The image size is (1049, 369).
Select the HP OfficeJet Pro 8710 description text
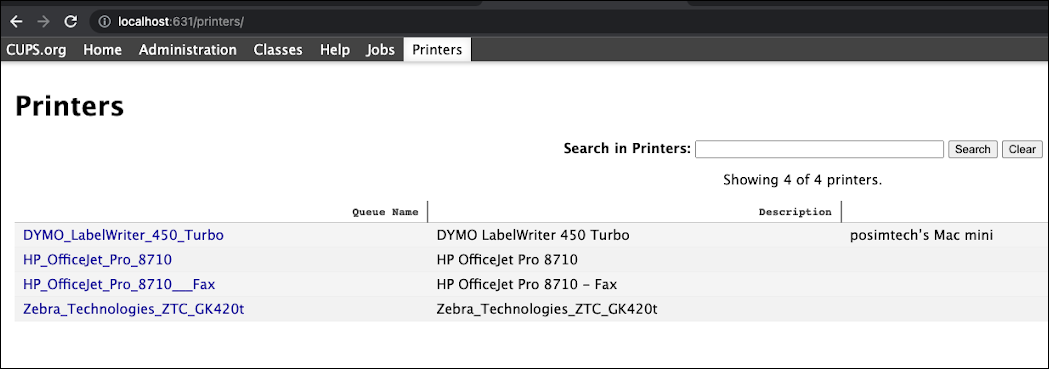pos(506,259)
